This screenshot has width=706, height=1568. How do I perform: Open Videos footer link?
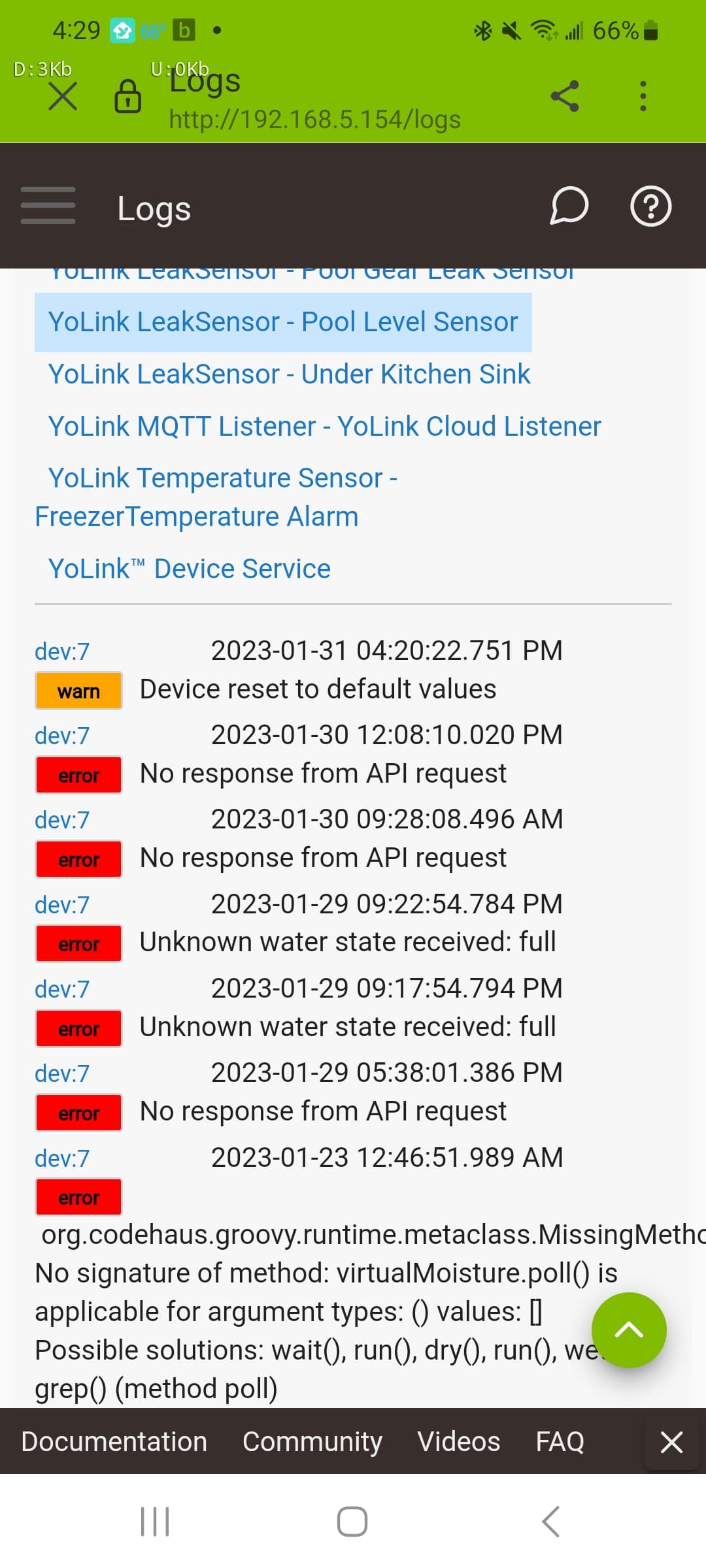(x=459, y=1442)
